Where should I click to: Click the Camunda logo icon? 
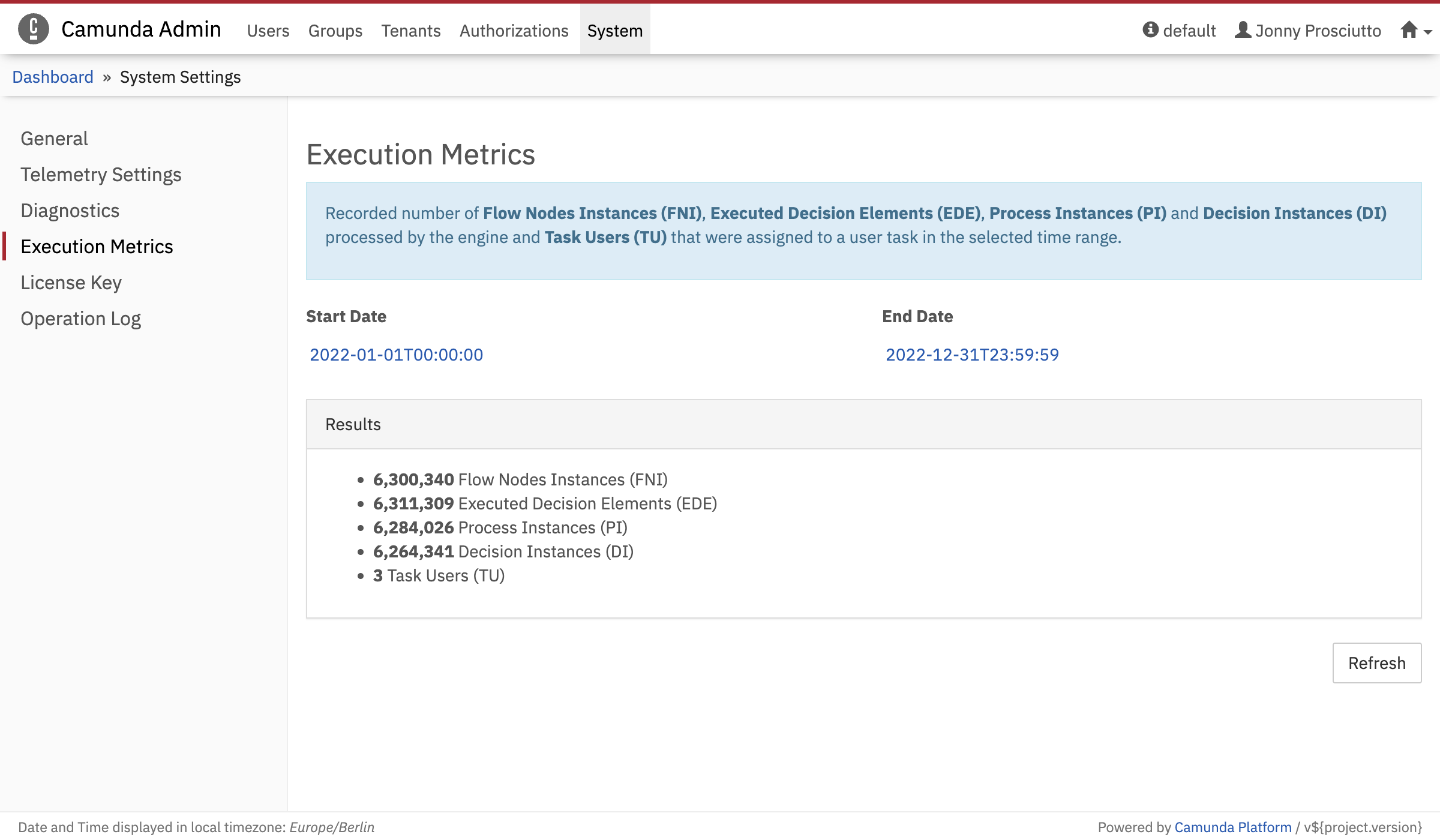34,29
